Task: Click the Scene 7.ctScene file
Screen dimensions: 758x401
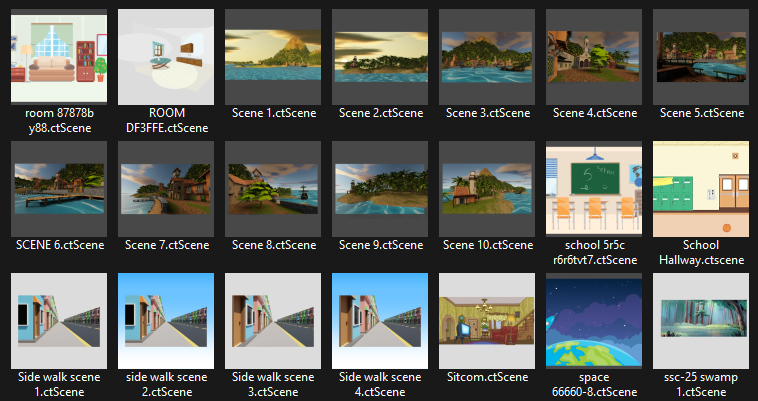Action: [x=166, y=188]
